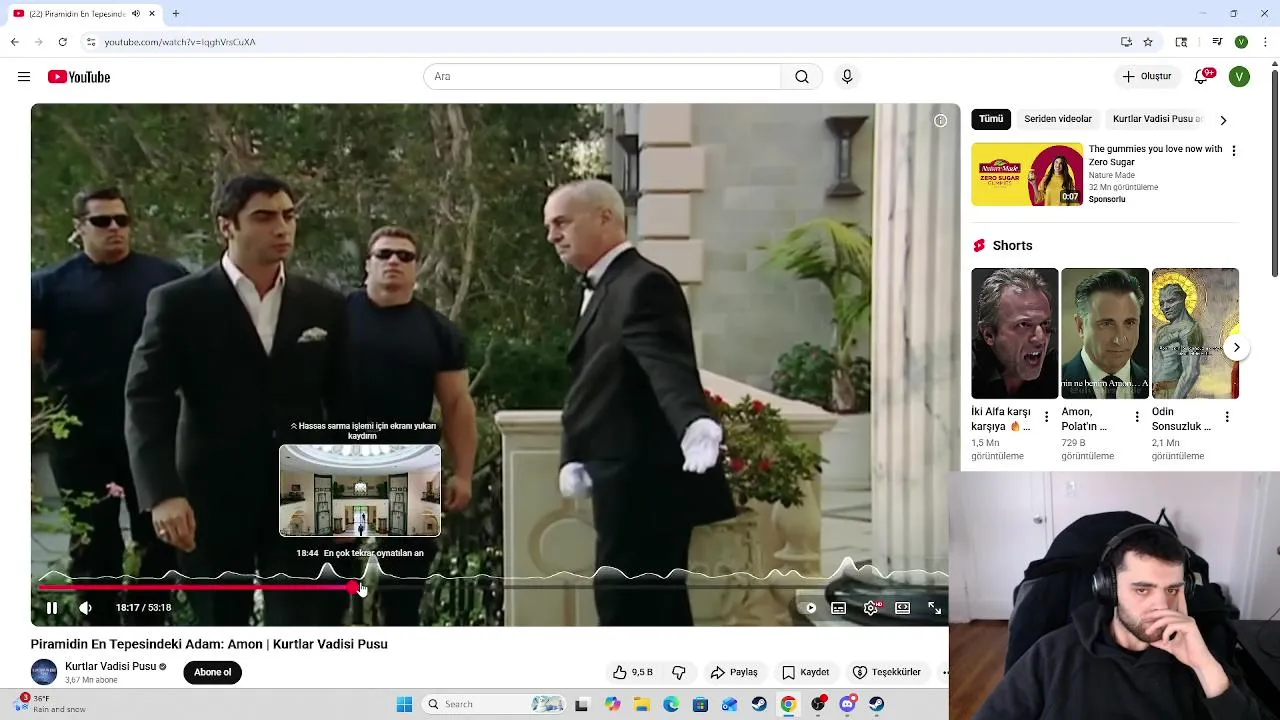The height and width of the screenshot is (720, 1280).
Task: Open a new Chrome tab
Action: coord(176,14)
